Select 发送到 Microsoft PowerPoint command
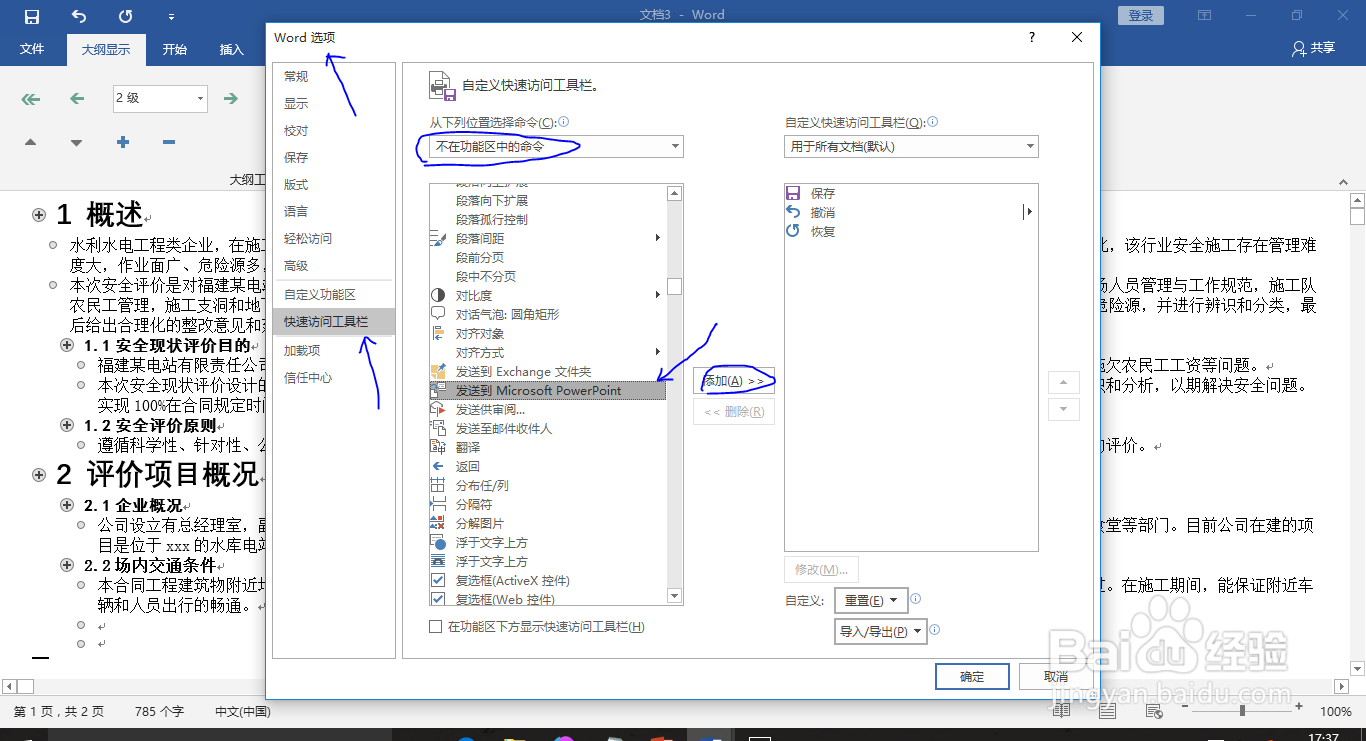1366x741 pixels. (547, 390)
